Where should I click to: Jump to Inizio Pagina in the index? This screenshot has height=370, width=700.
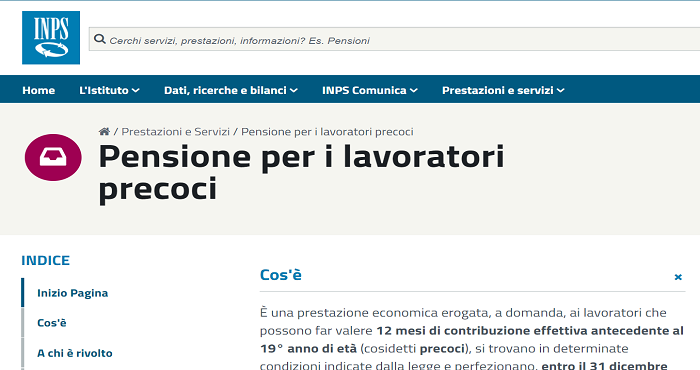click(x=72, y=293)
